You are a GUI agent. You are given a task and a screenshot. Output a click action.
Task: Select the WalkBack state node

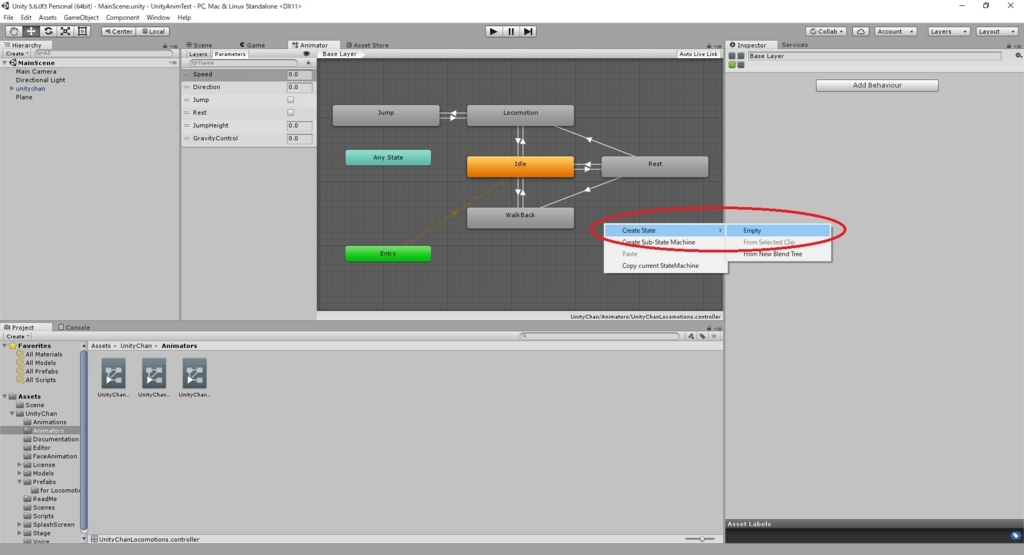pos(520,217)
